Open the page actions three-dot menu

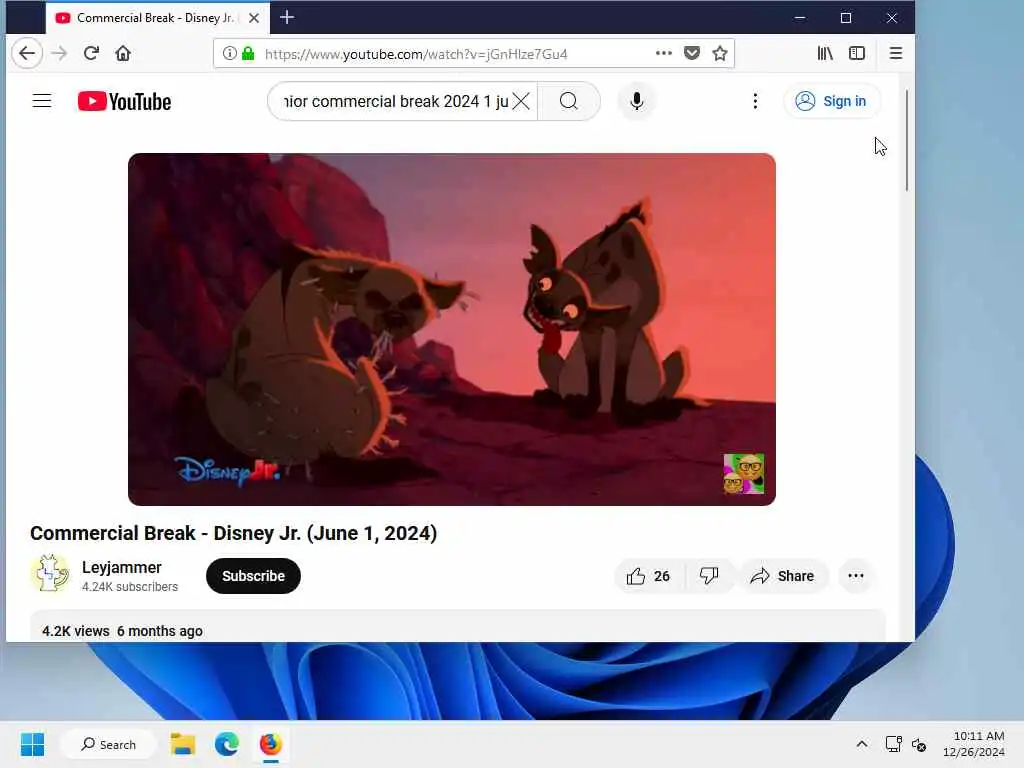click(x=664, y=54)
